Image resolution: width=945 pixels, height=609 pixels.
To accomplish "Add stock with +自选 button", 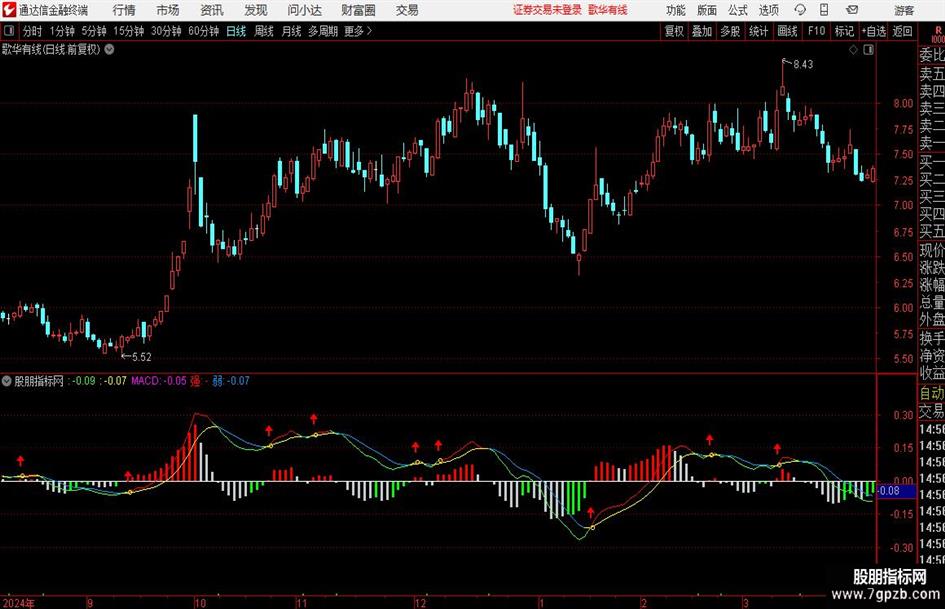I will pyautogui.click(x=873, y=31).
